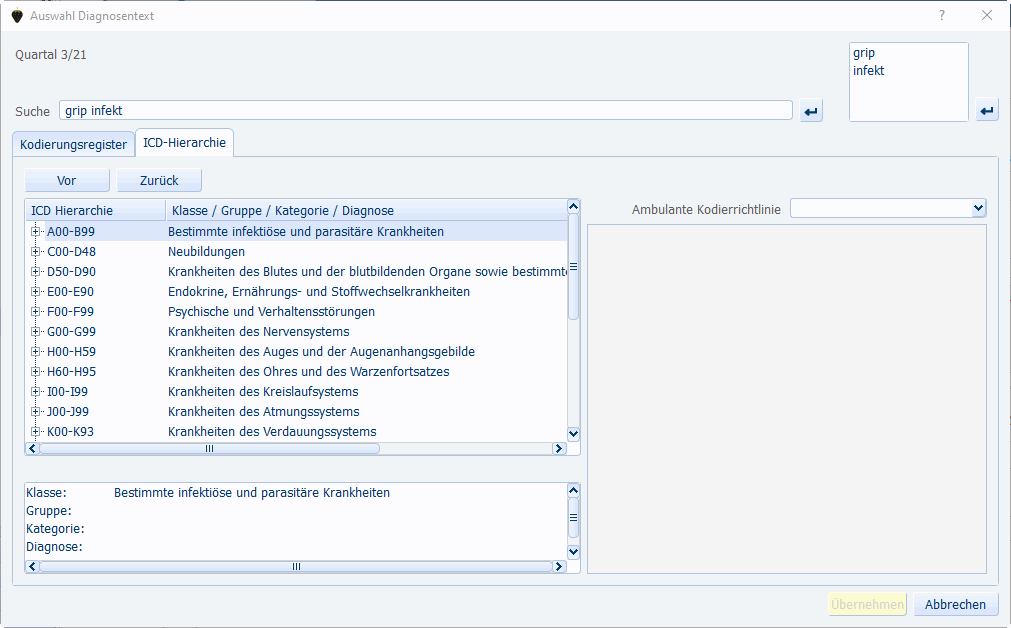Close the Auswahl Diagnosentext dialog
Screen dimensions: 1011x628
pyautogui.click(x=986, y=15)
